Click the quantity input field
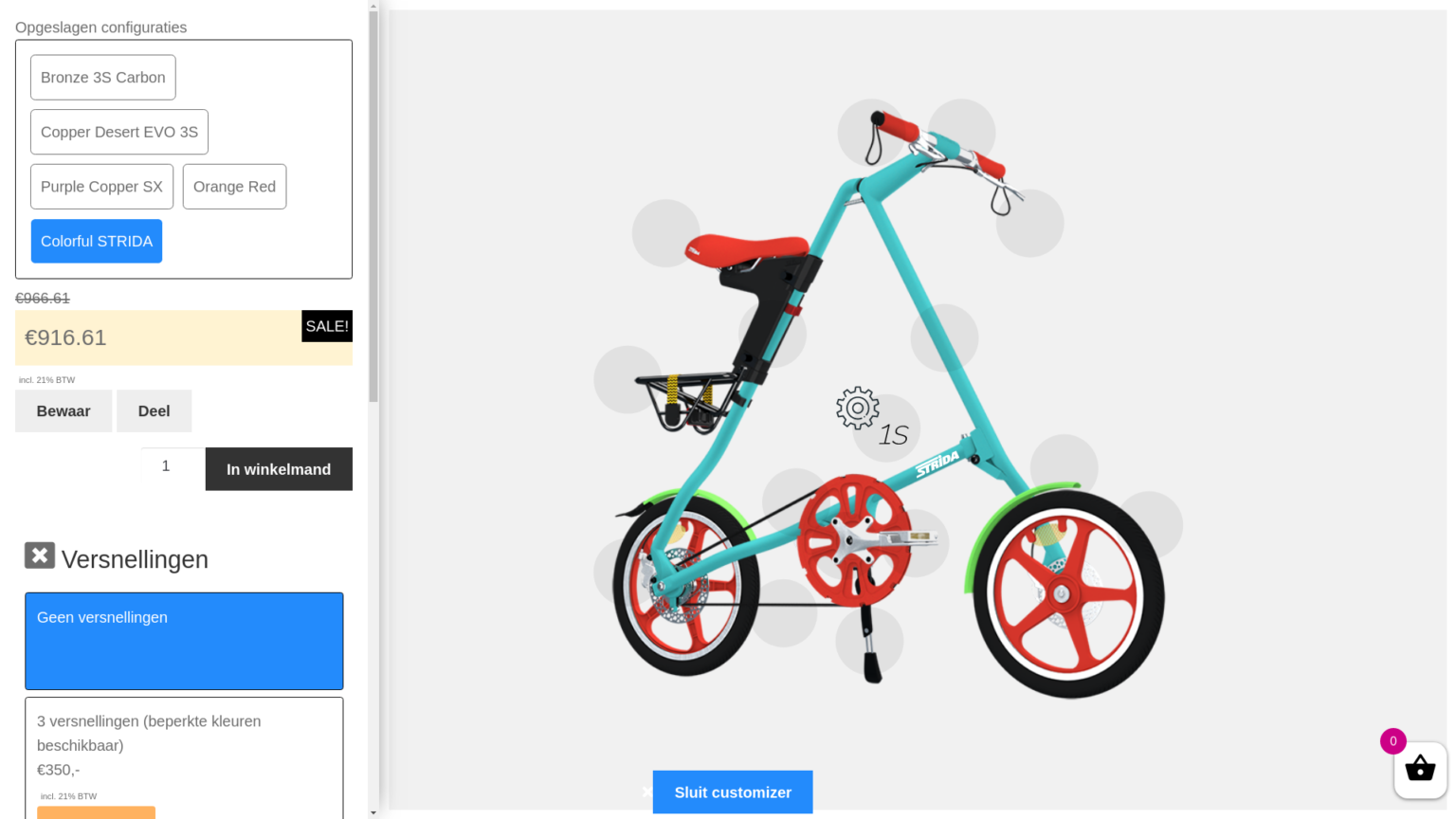The width and height of the screenshot is (1456, 819). pos(173,465)
